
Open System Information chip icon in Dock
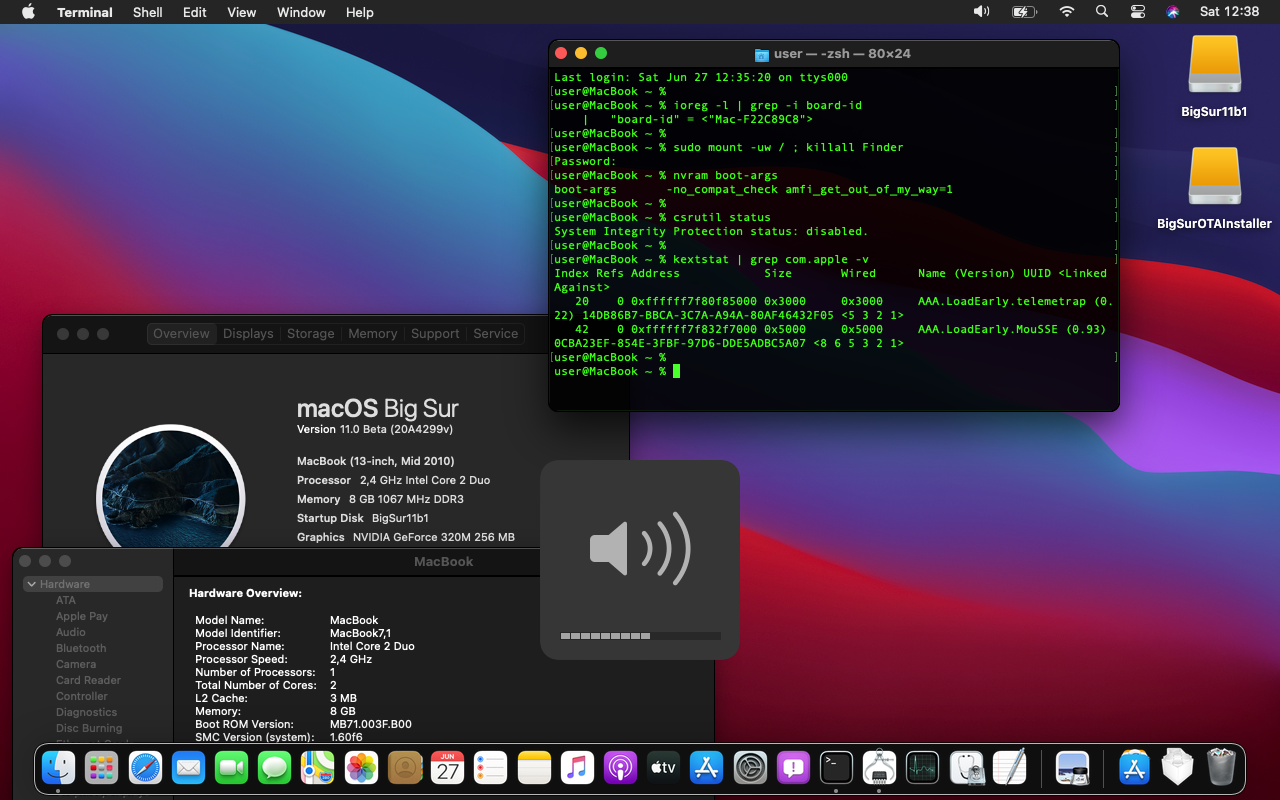click(x=879, y=768)
